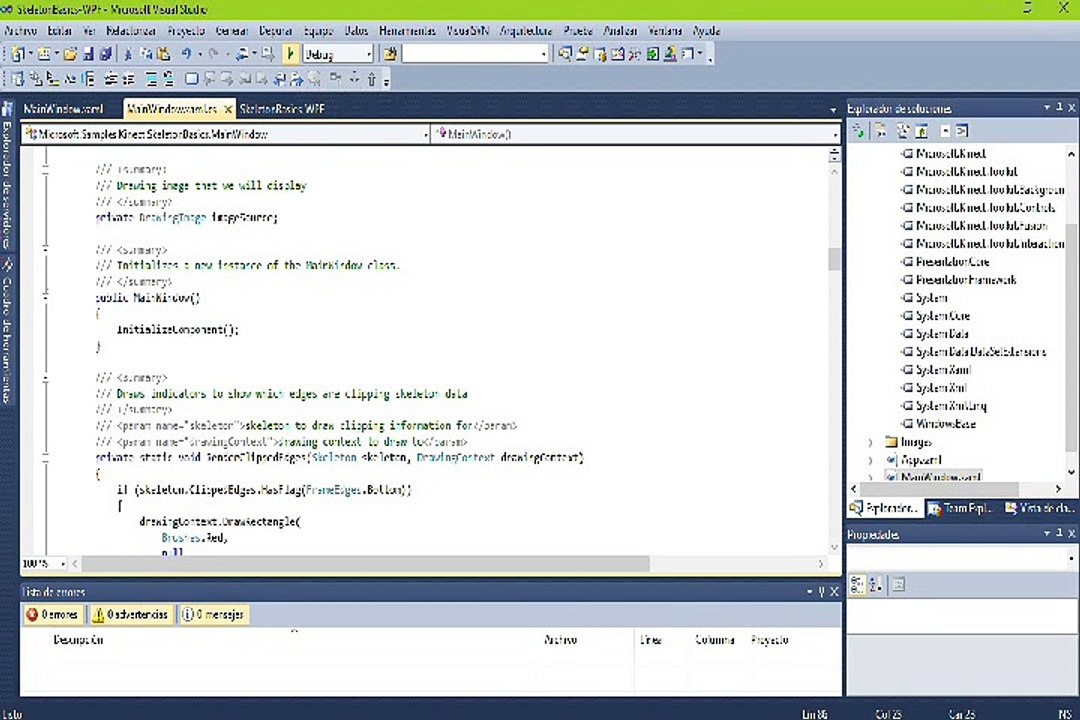Click the alphabetical sort icon in Propiedades
This screenshot has width=1080, height=720.
click(874, 585)
